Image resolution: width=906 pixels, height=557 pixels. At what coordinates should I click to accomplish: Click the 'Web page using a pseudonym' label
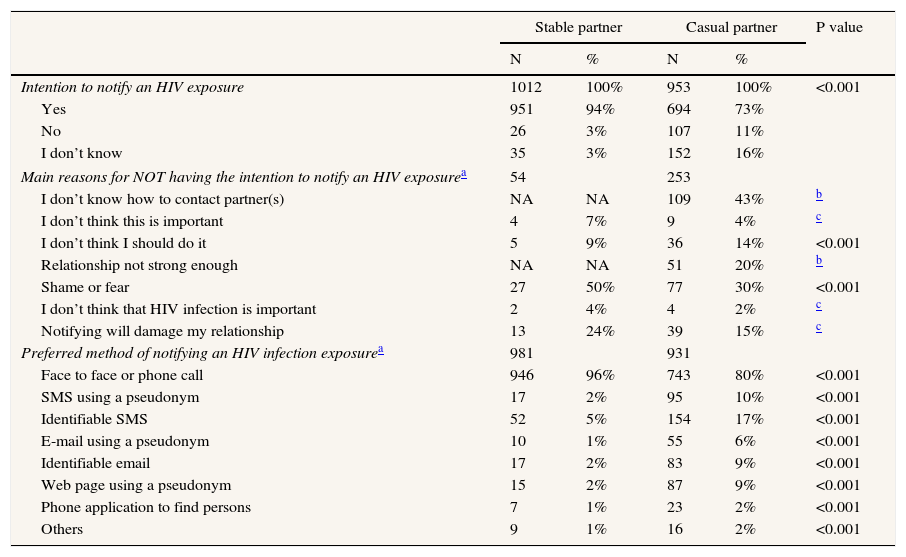pos(136,486)
